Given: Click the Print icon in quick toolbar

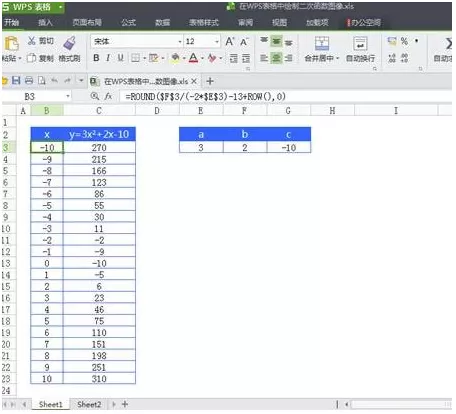Looking at the screenshot, I should coord(29,80).
